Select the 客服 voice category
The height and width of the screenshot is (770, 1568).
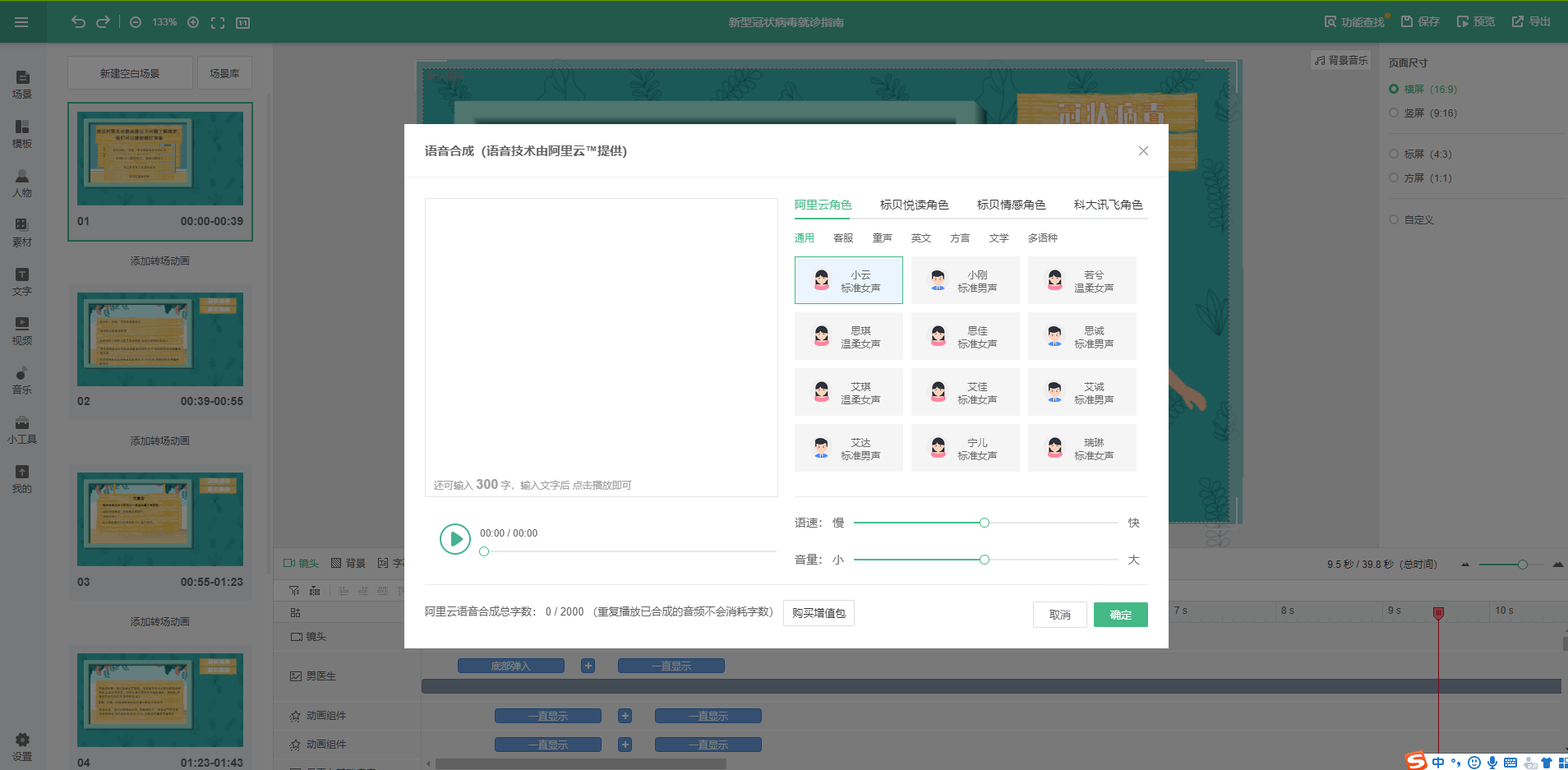pyautogui.click(x=843, y=237)
